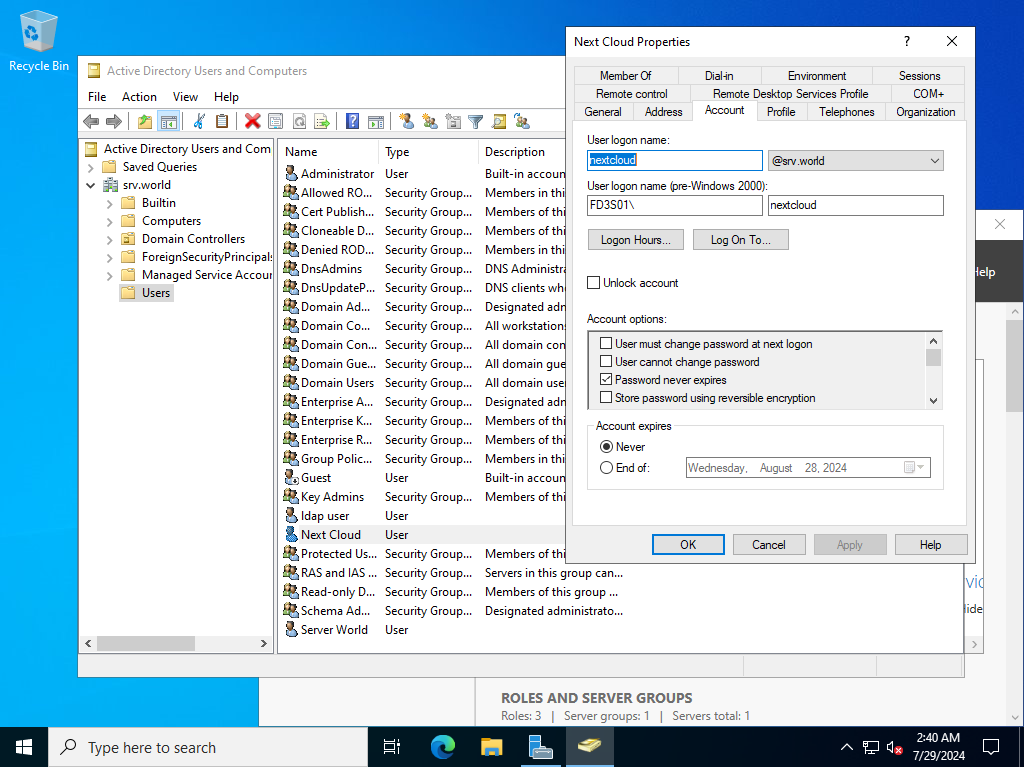Check User cannot change password
The width and height of the screenshot is (1024, 767).
click(x=606, y=361)
